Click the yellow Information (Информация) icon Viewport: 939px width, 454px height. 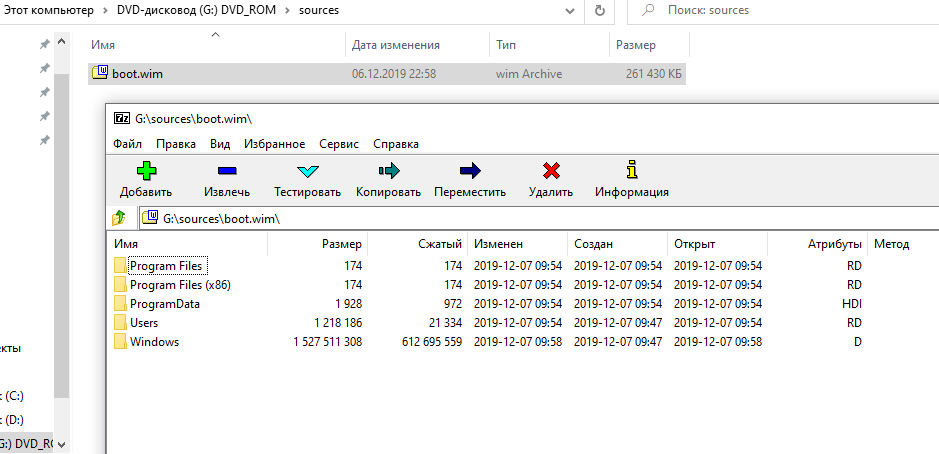(631, 170)
